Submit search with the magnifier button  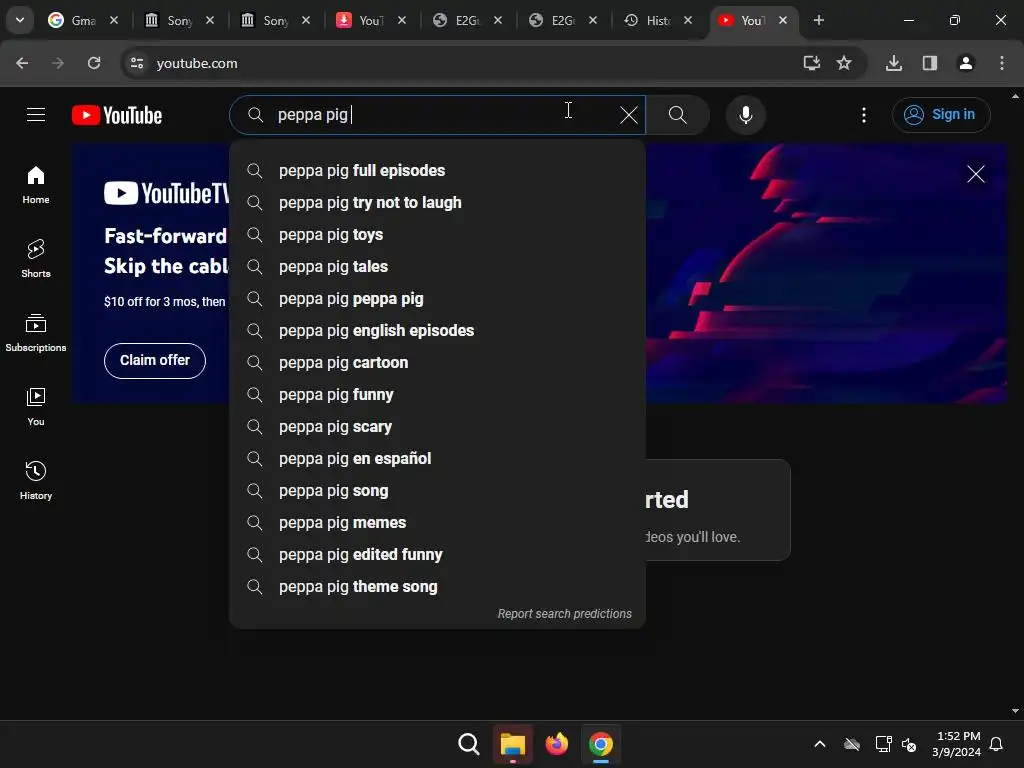(677, 115)
